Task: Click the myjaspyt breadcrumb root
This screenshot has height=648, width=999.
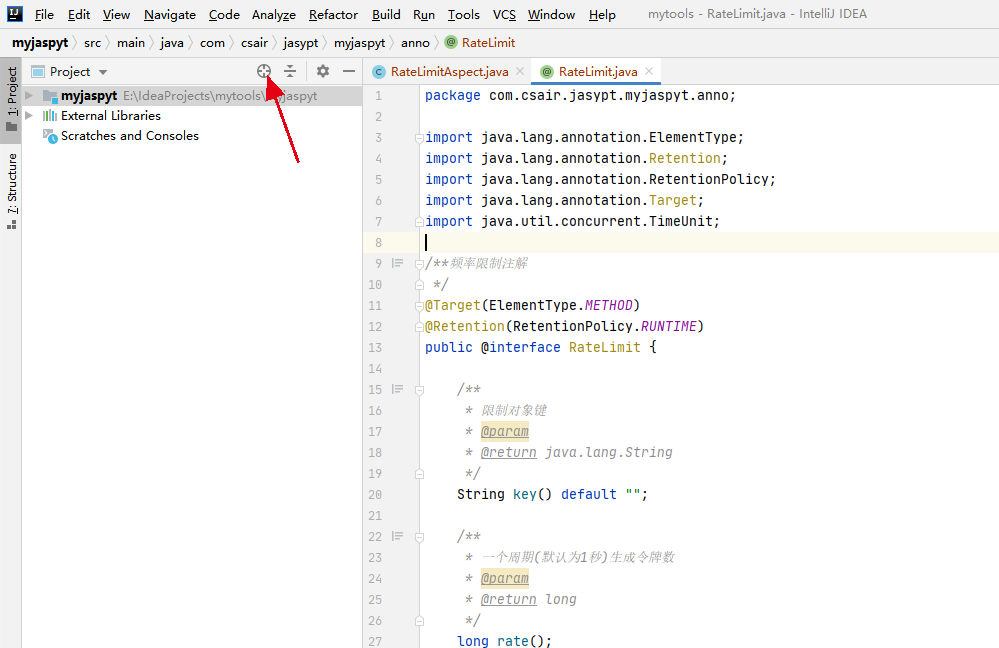Action: [40, 43]
